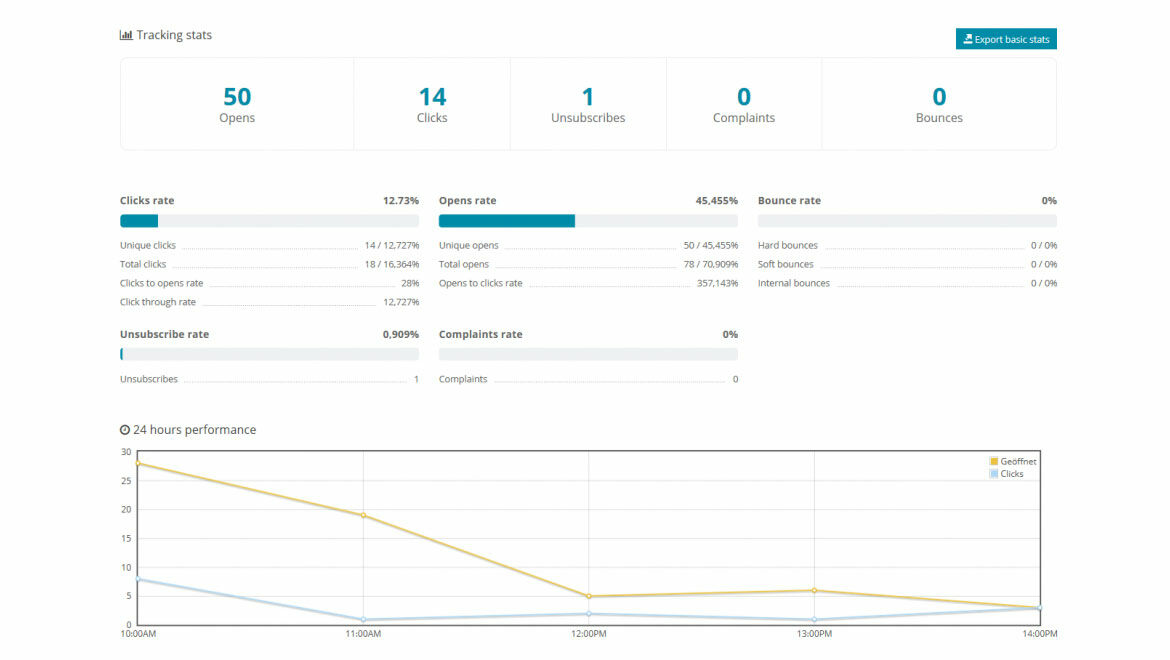Click the "Hard bounces" row label
Screen dimensions: 1170x660
(788, 245)
